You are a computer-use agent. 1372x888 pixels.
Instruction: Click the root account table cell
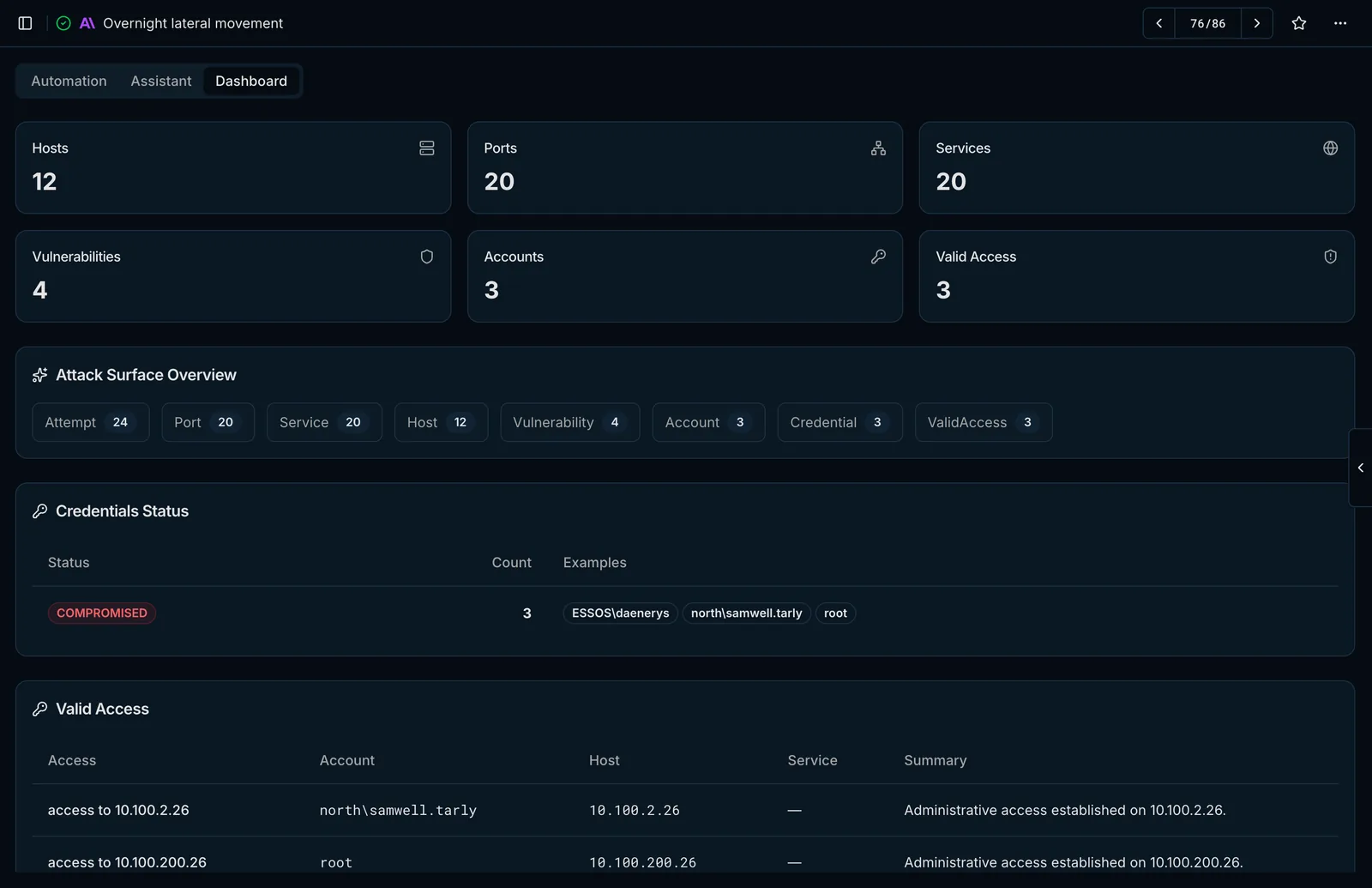click(336, 863)
